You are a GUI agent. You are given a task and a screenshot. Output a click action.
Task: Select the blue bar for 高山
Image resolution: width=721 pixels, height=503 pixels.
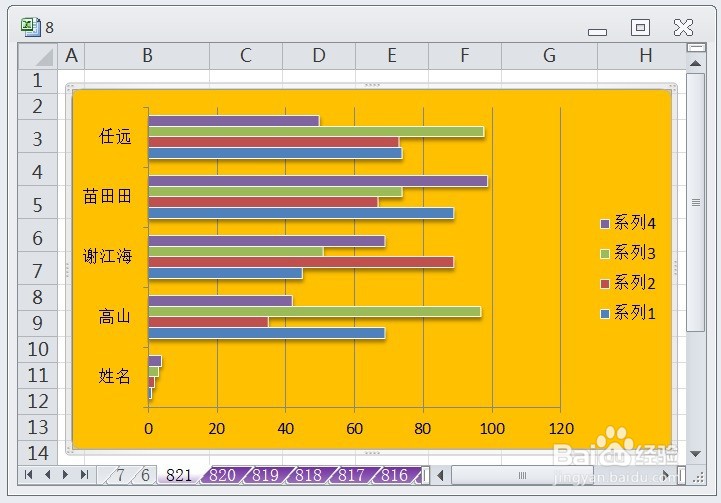coord(267,333)
